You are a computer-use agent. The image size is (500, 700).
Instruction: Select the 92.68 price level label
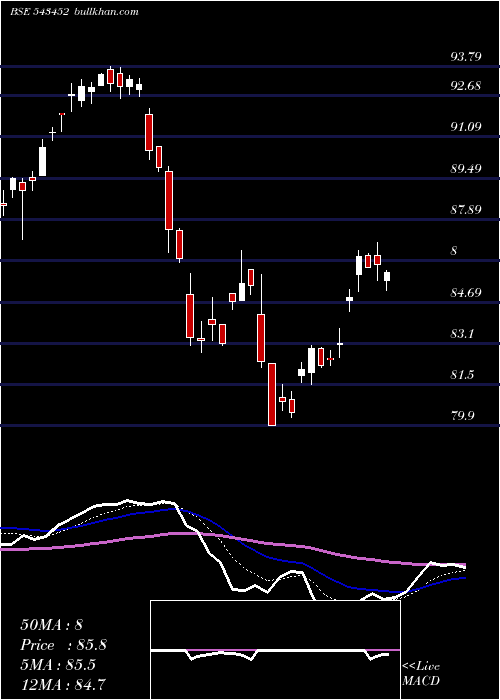pyautogui.click(x=466, y=86)
